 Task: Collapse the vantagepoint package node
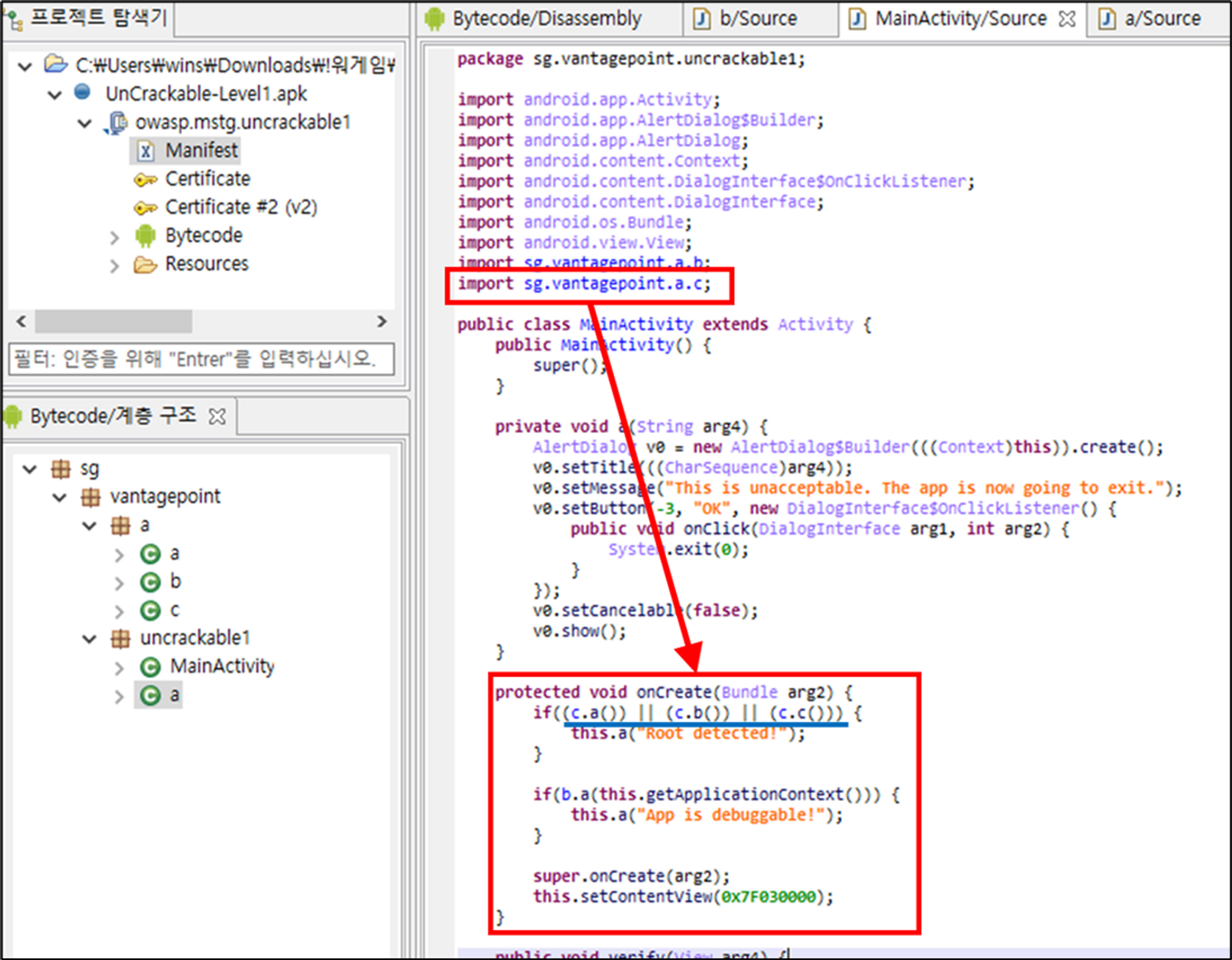[x=60, y=497]
